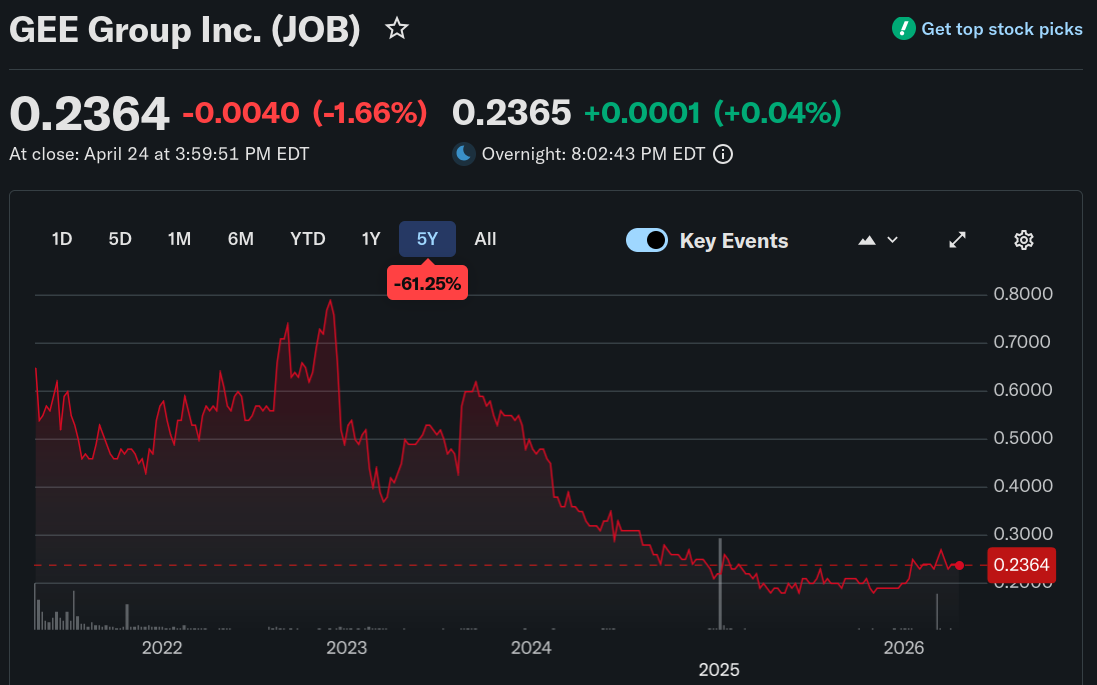Open the chart type mountain icon

867,240
